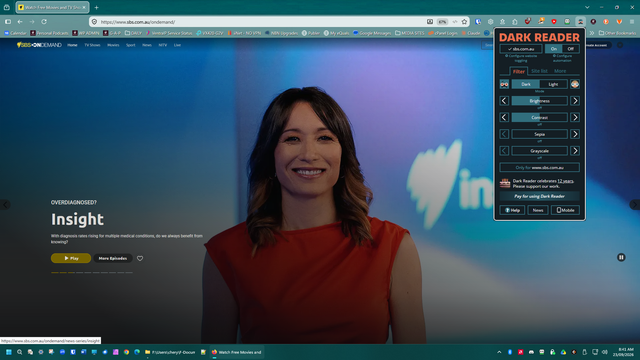The height and width of the screenshot is (360, 640).
Task: Click the pause icon on the hero carousel
Action: (x=621, y=257)
